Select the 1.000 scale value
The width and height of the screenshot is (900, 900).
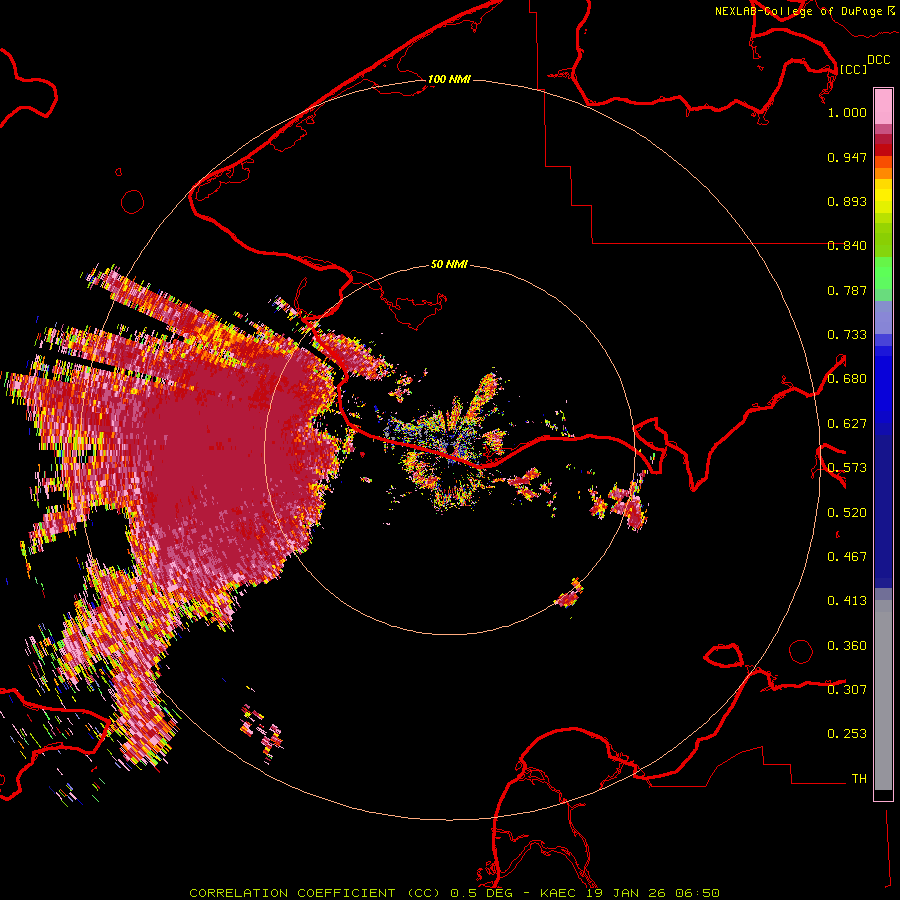pos(847,112)
